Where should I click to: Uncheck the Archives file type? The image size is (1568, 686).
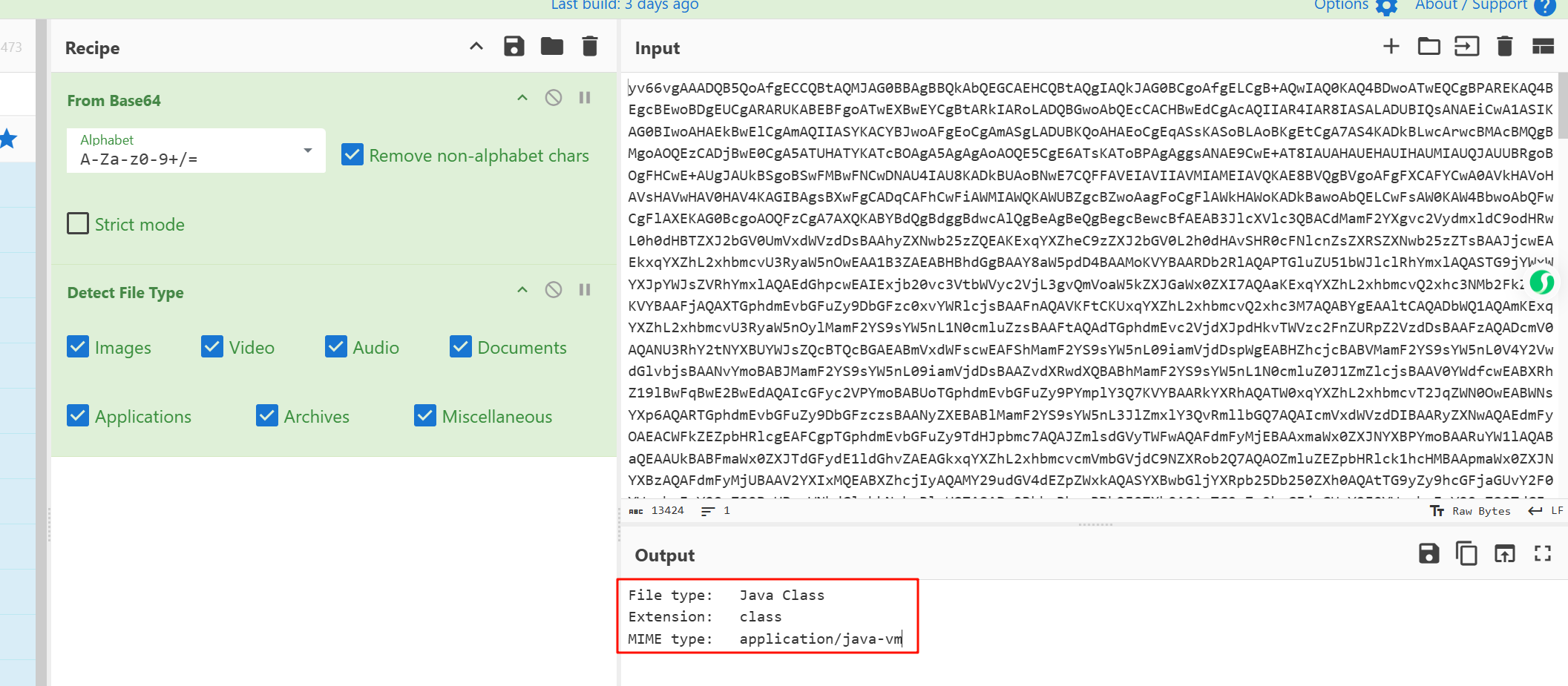[267, 416]
